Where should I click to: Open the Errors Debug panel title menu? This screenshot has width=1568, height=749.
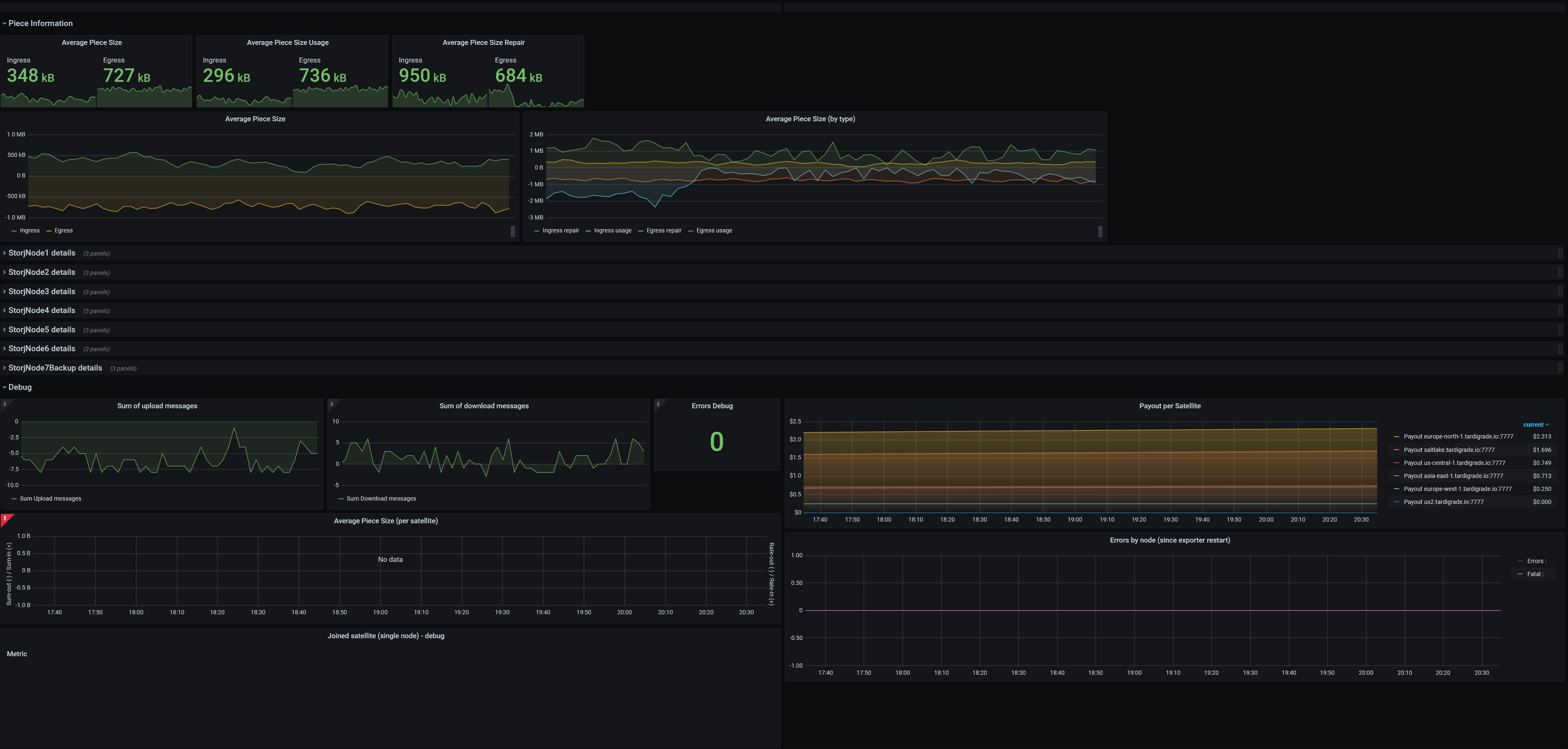711,406
